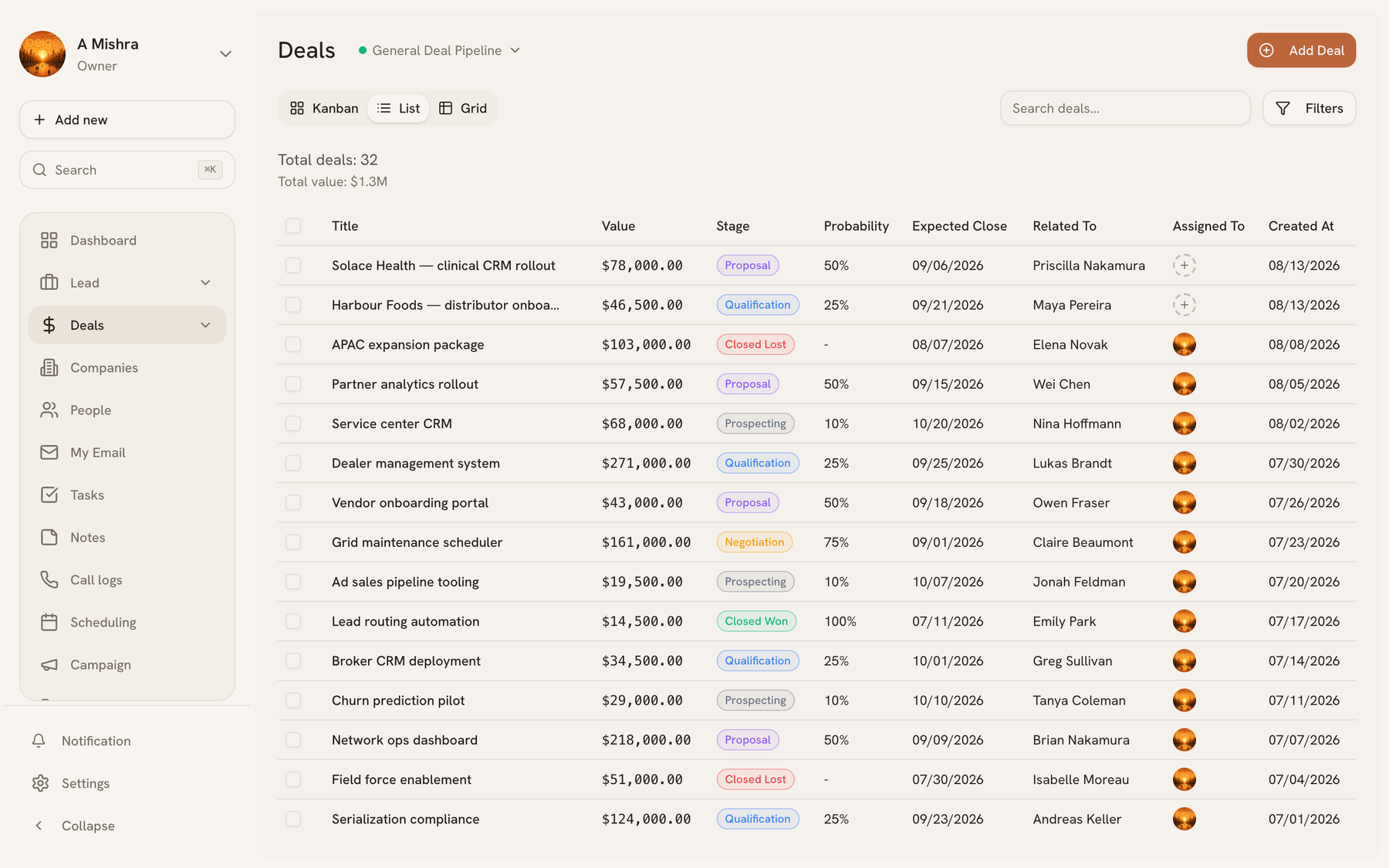
Task: Click the Companies building icon
Action: (49, 368)
